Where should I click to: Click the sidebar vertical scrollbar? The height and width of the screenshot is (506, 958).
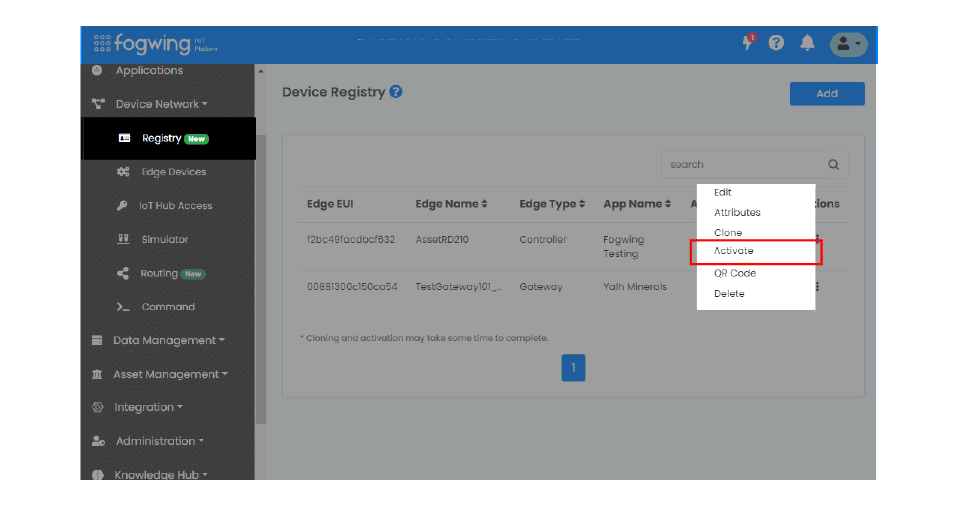click(x=261, y=279)
